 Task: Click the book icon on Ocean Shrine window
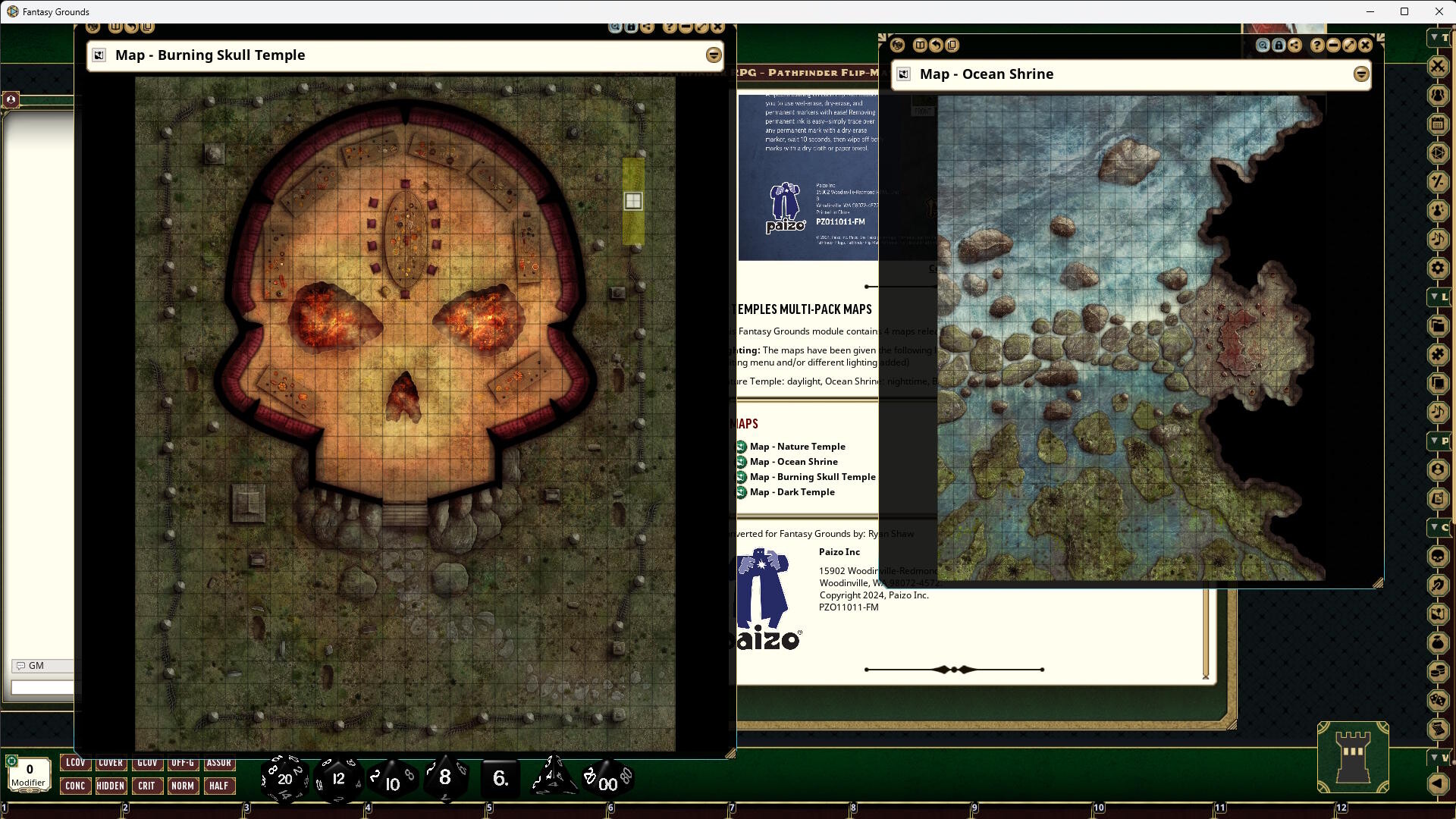[920, 45]
